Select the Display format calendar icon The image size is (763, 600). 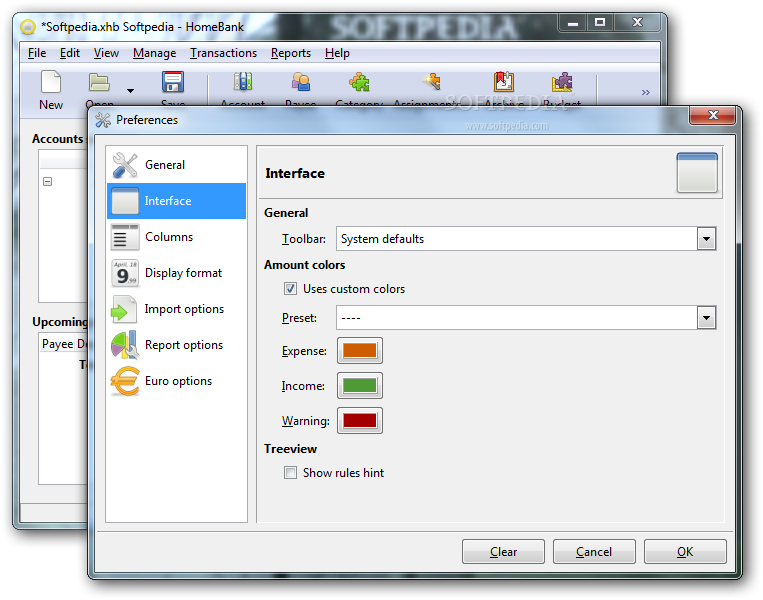click(x=125, y=273)
